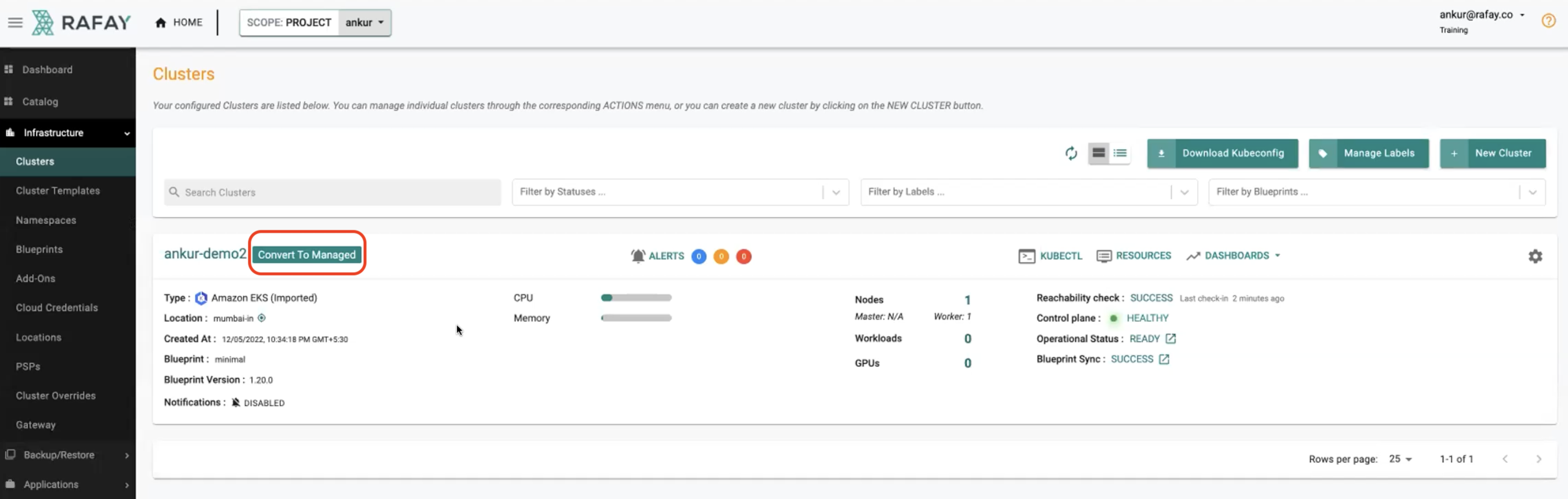Viewport: 1568px width, 499px height.
Task: Open the hamburger navigation menu
Action: pos(15,23)
